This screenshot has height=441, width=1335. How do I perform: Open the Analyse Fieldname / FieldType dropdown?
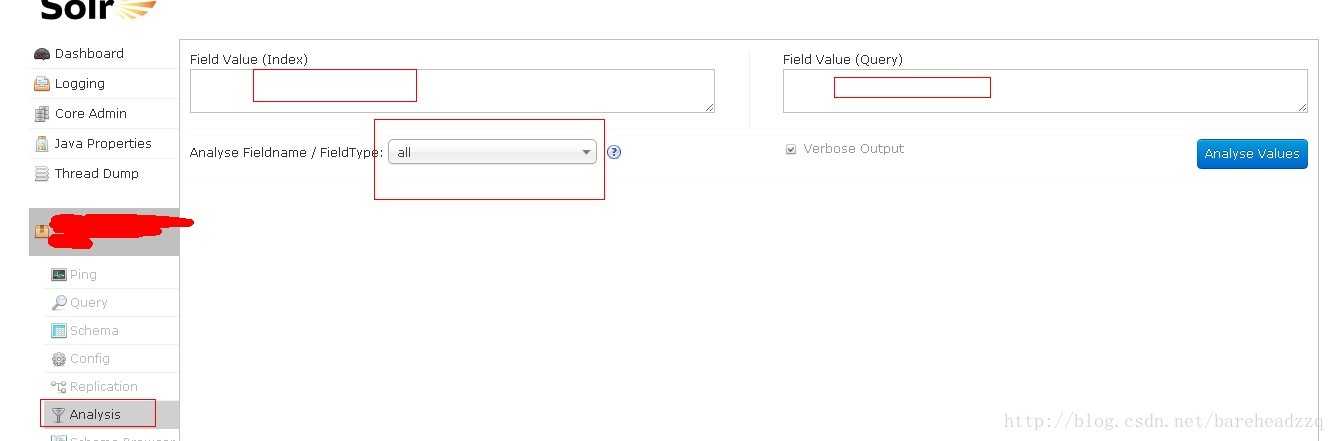coord(492,153)
